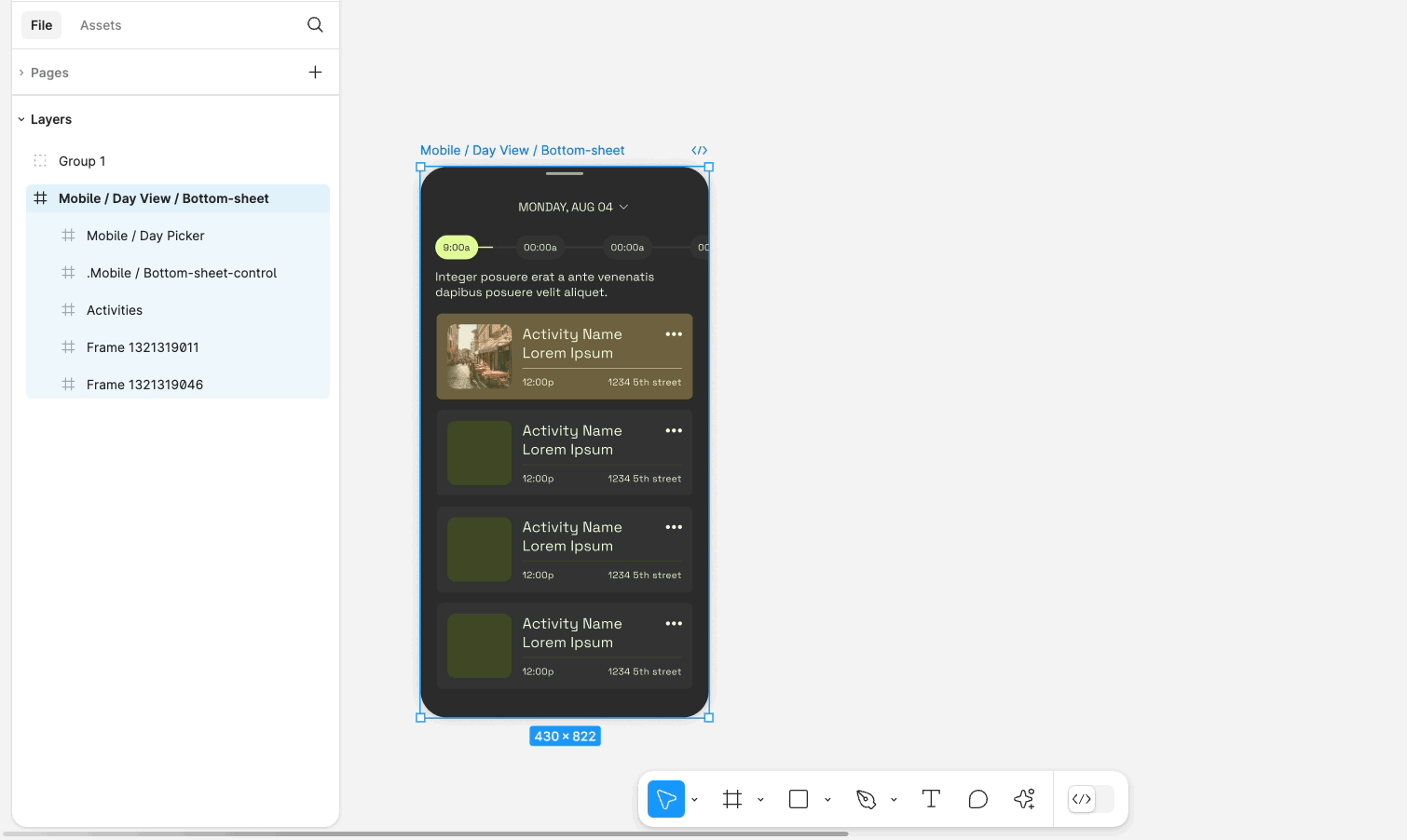Screen dimensions: 1407x840
Task: Click the 9:00a time pill on canvas
Action: pyautogui.click(x=457, y=248)
